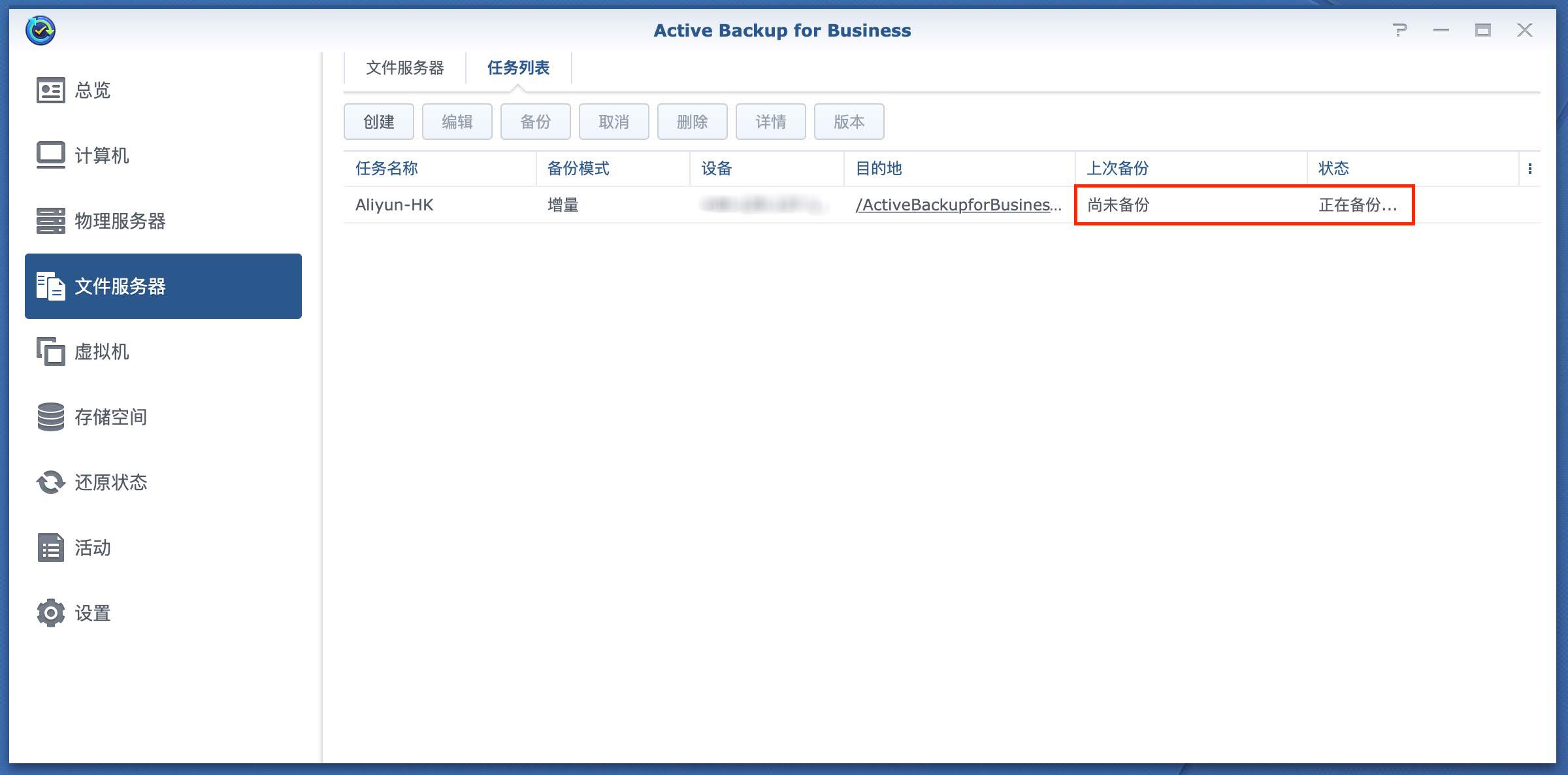Screen dimensions: 1568x775
Task: Open the Overview (总览) sidebar icon
Action: pyautogui.click(x=50, y=90)
